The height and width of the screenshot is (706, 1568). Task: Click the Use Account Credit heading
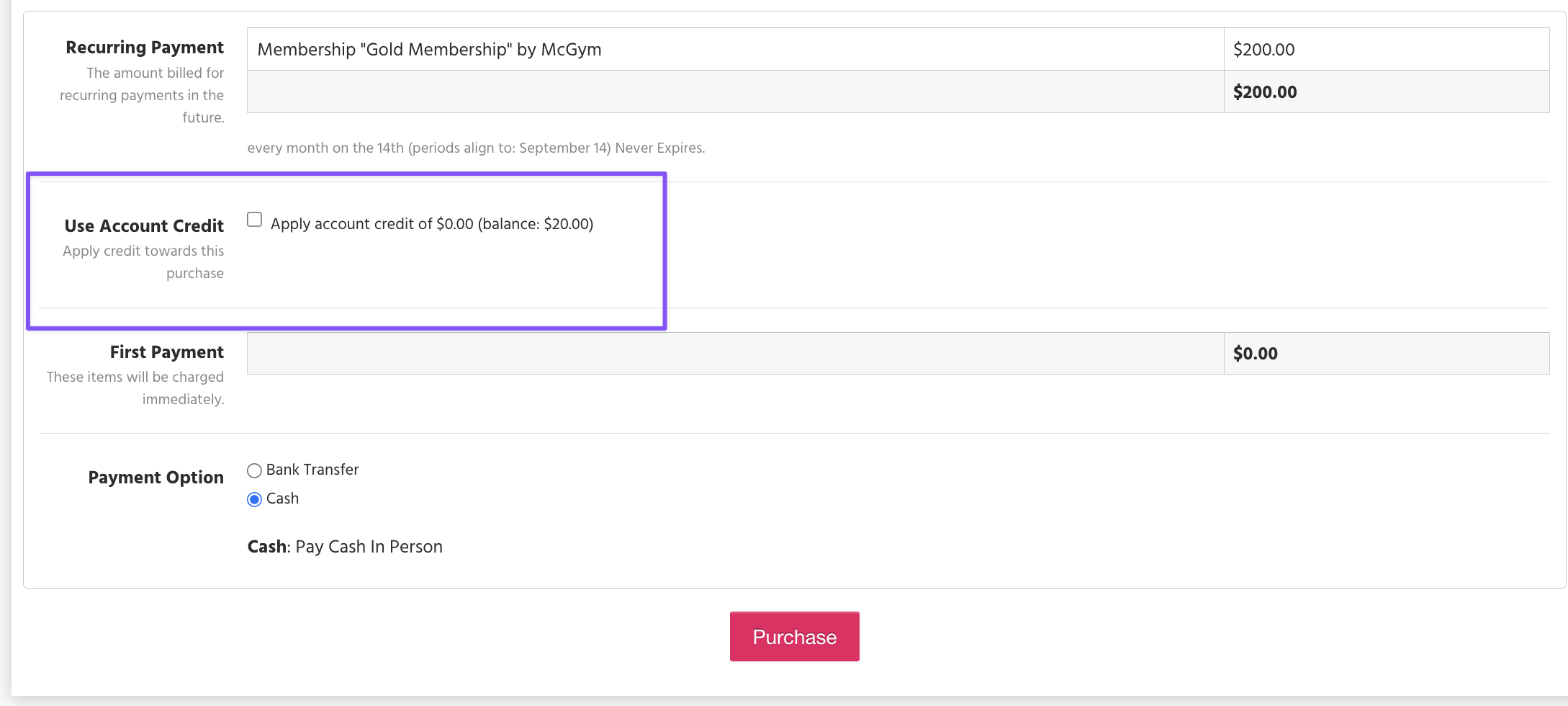tap(144, 226)
